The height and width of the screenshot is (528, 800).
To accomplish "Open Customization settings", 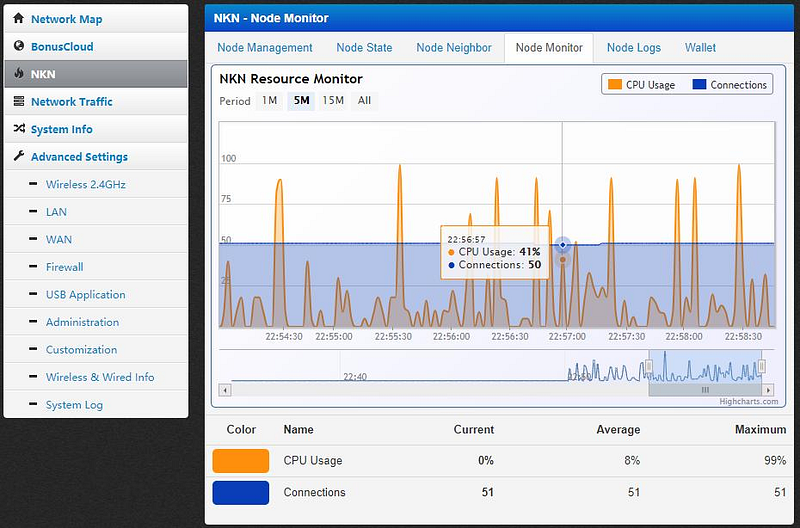I will tap(81, 349).
